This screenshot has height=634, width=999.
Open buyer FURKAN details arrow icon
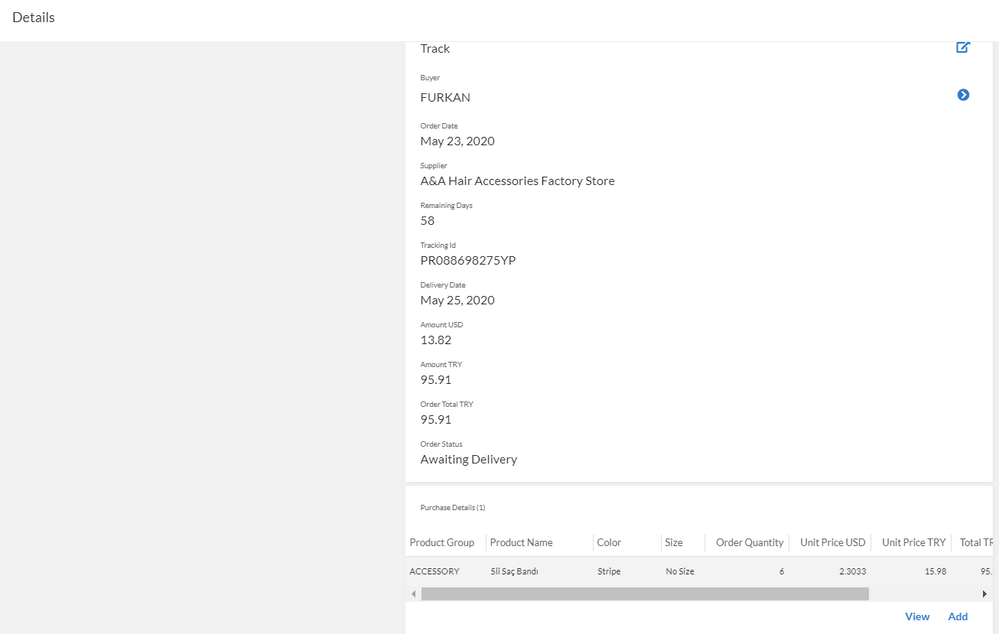click(963, 95)
